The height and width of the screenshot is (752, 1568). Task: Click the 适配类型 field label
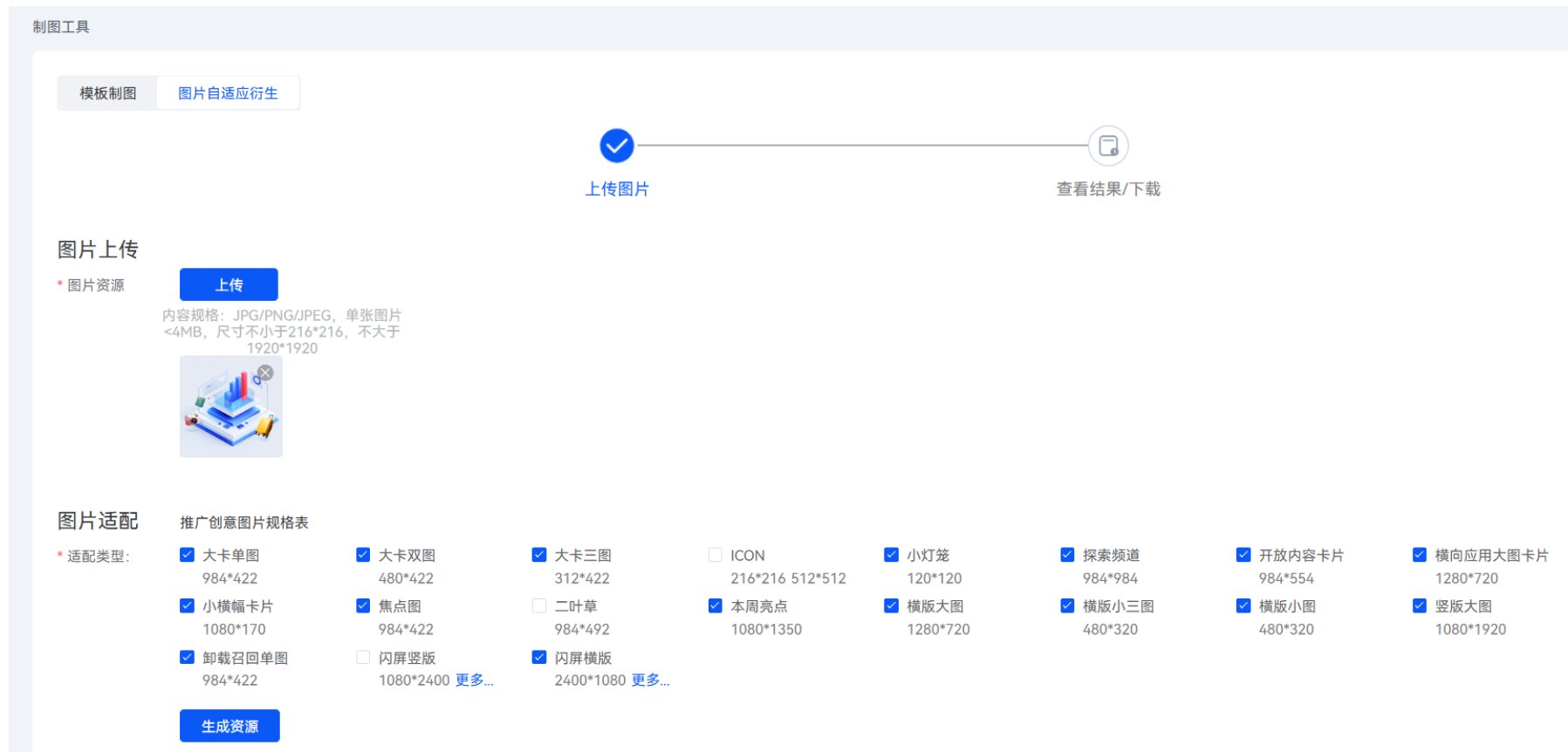click(x=99, y=557)
